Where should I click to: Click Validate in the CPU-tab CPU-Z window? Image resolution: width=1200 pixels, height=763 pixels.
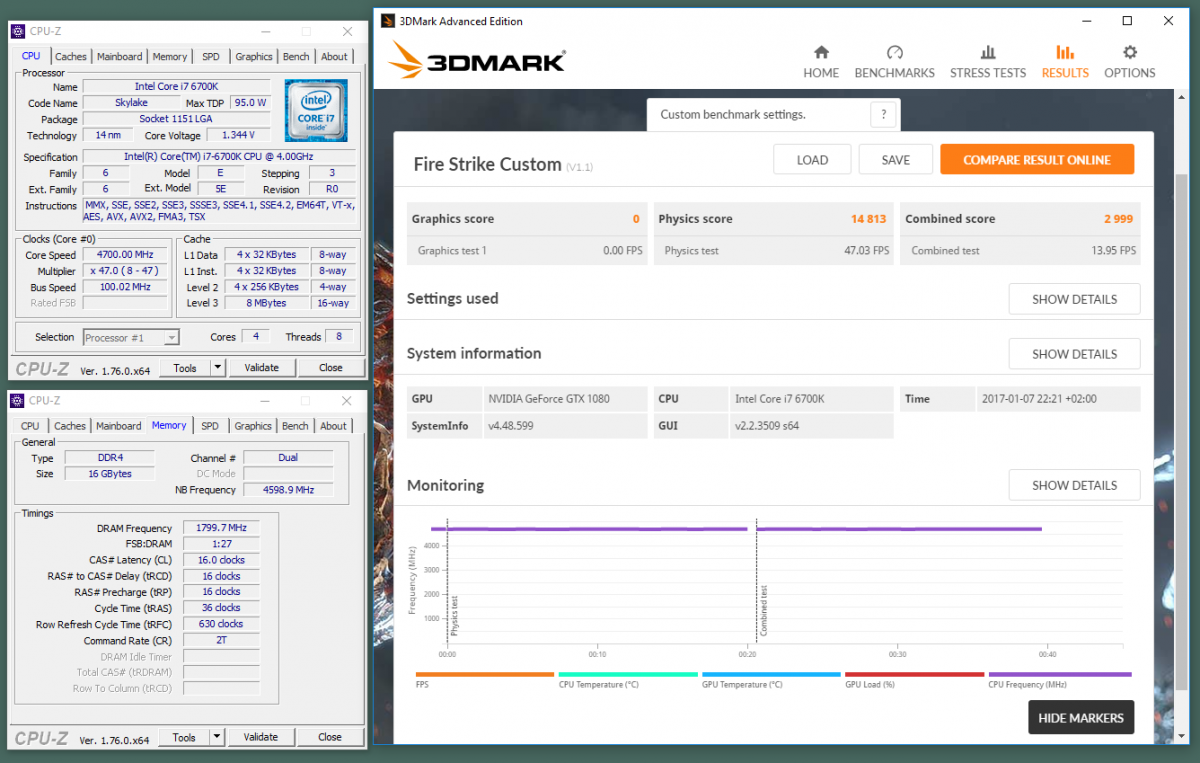tap(262, 368)
